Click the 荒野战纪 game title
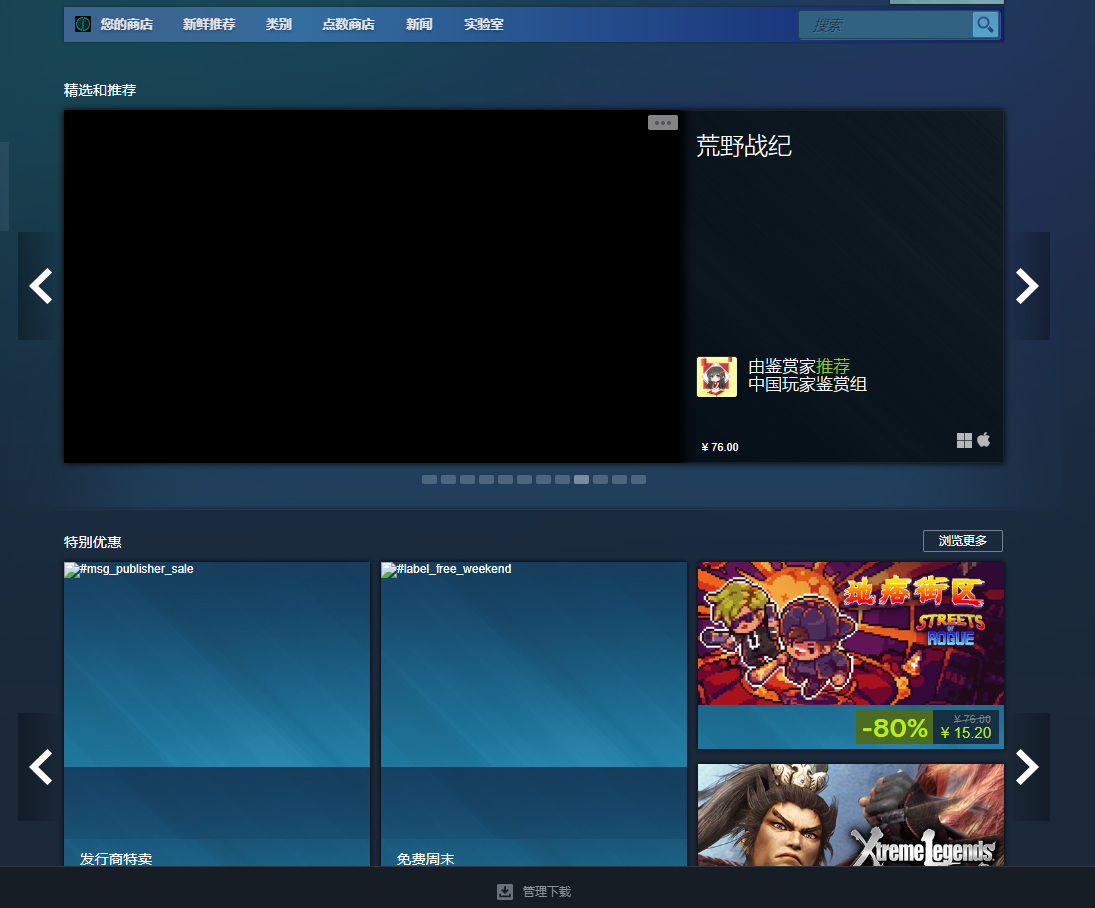 click(x=744, y=146)
